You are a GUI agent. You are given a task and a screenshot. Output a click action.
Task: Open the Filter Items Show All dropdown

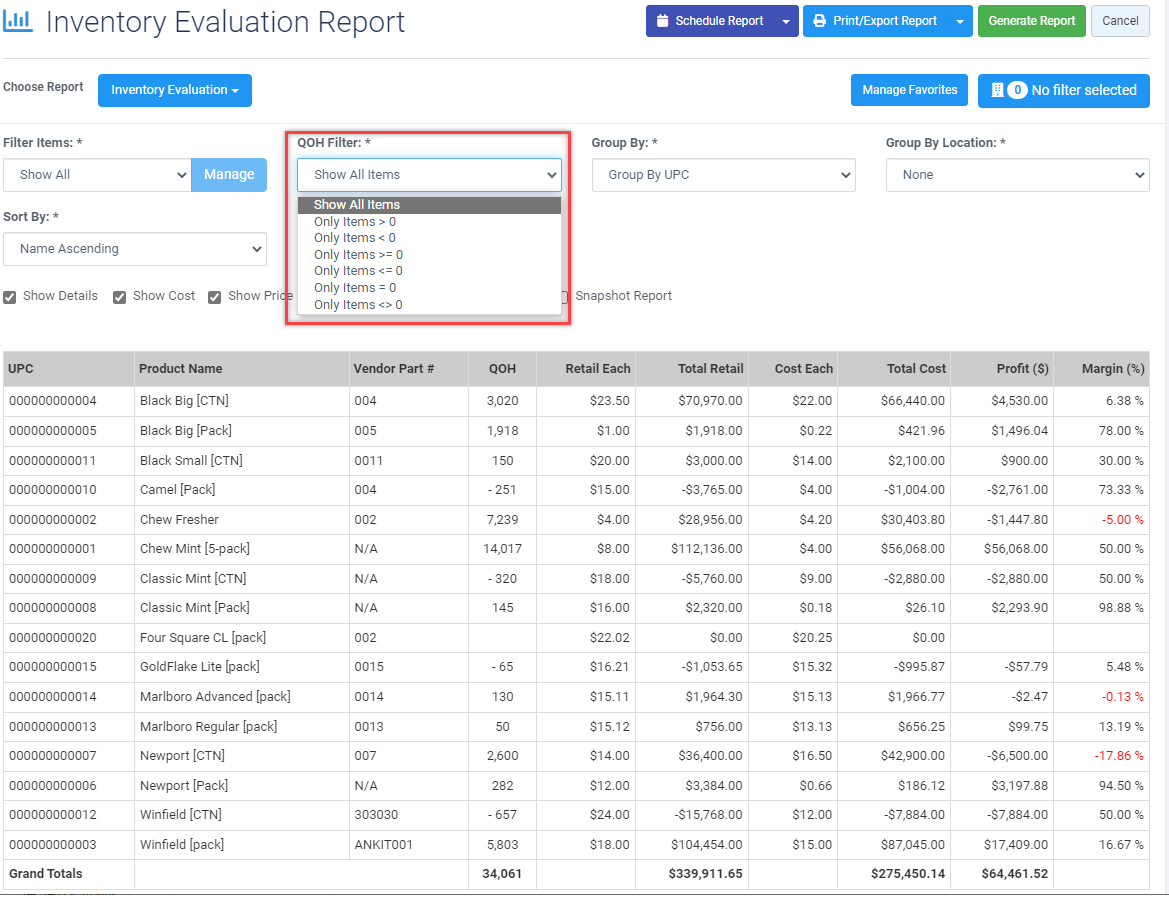[x=98, y=175]
